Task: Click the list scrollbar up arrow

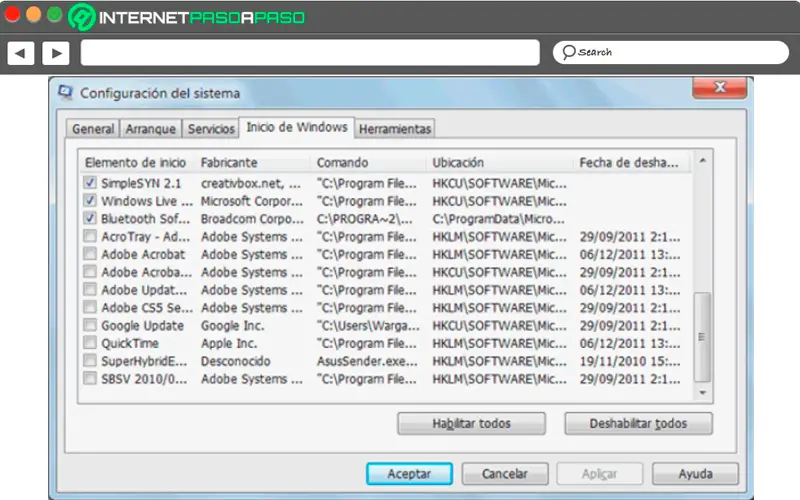Action: click(x=703, y=161)
